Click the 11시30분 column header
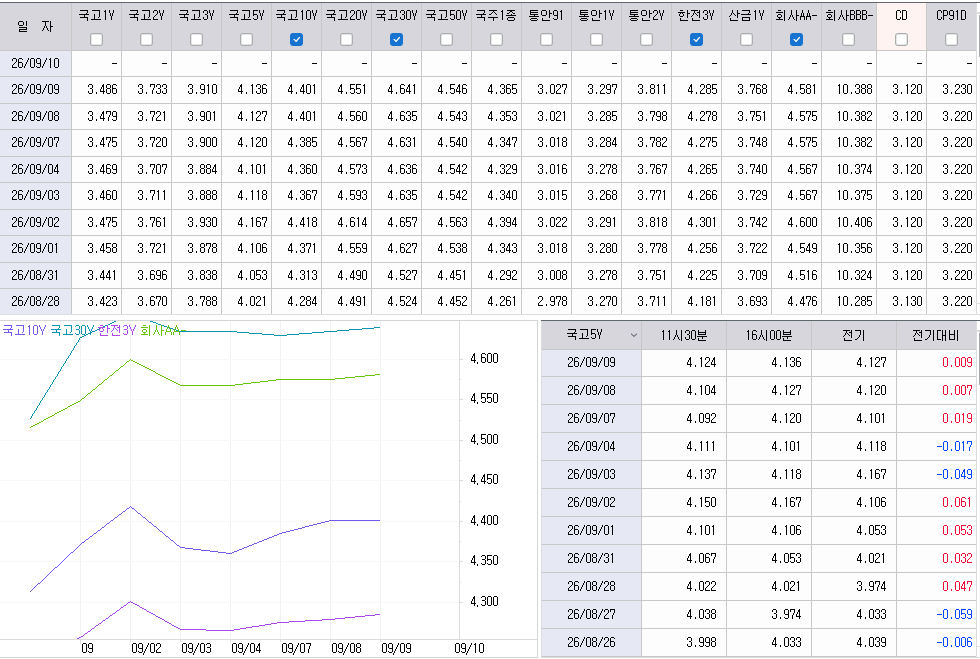Screen dimensions: 980x659 pos(684,335)
